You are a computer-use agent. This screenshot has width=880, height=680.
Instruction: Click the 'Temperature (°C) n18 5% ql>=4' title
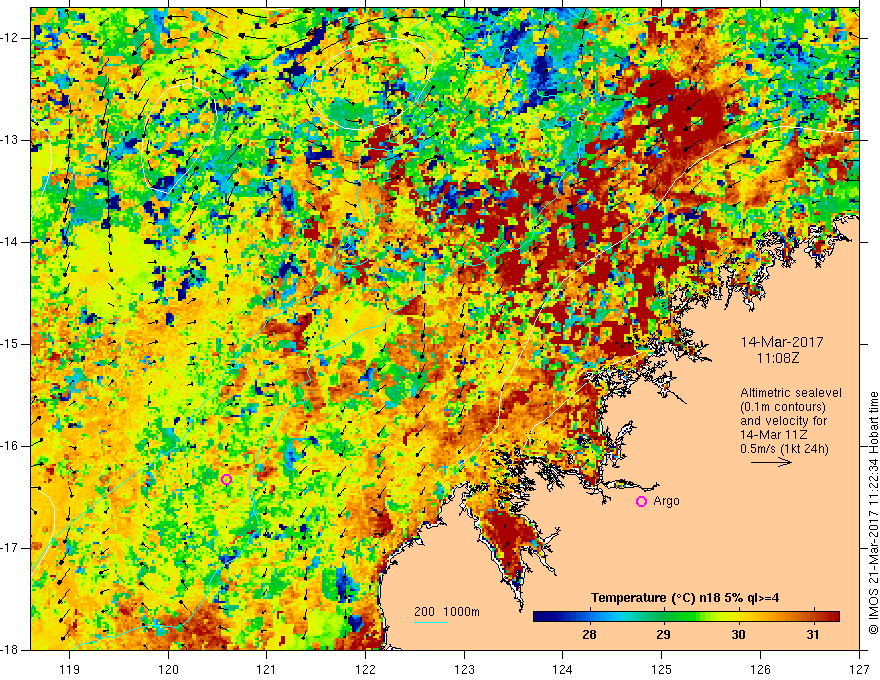[685, 598]
